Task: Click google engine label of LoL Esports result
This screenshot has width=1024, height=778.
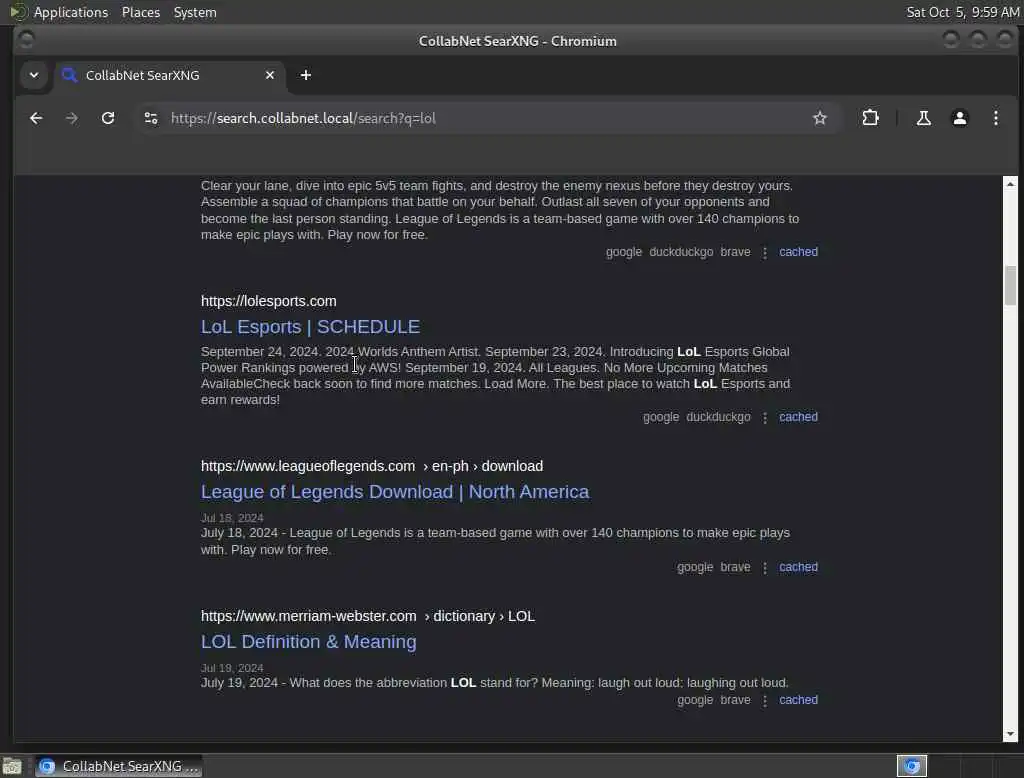Action: [x=661, y=417]
